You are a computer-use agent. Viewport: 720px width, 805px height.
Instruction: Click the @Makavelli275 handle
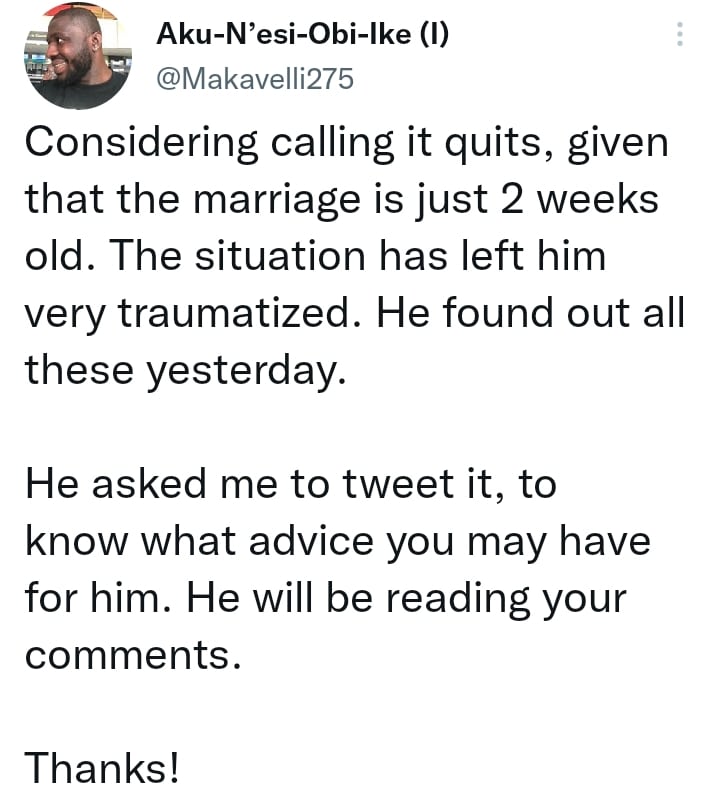point(256,79)
